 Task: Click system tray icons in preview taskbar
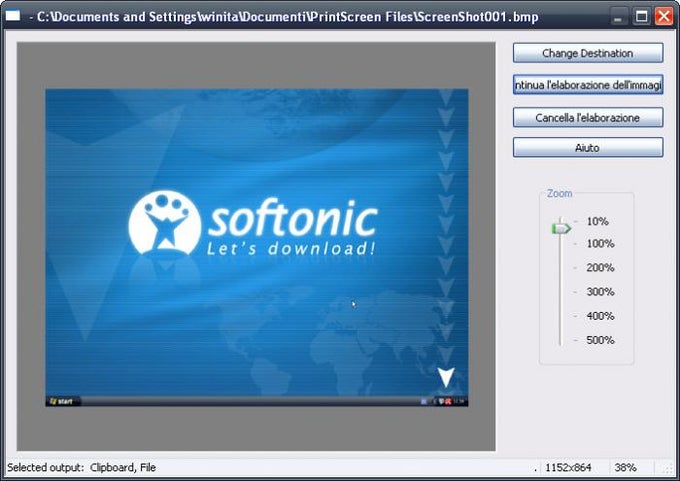pyautogui.click(x=443, y=402)
